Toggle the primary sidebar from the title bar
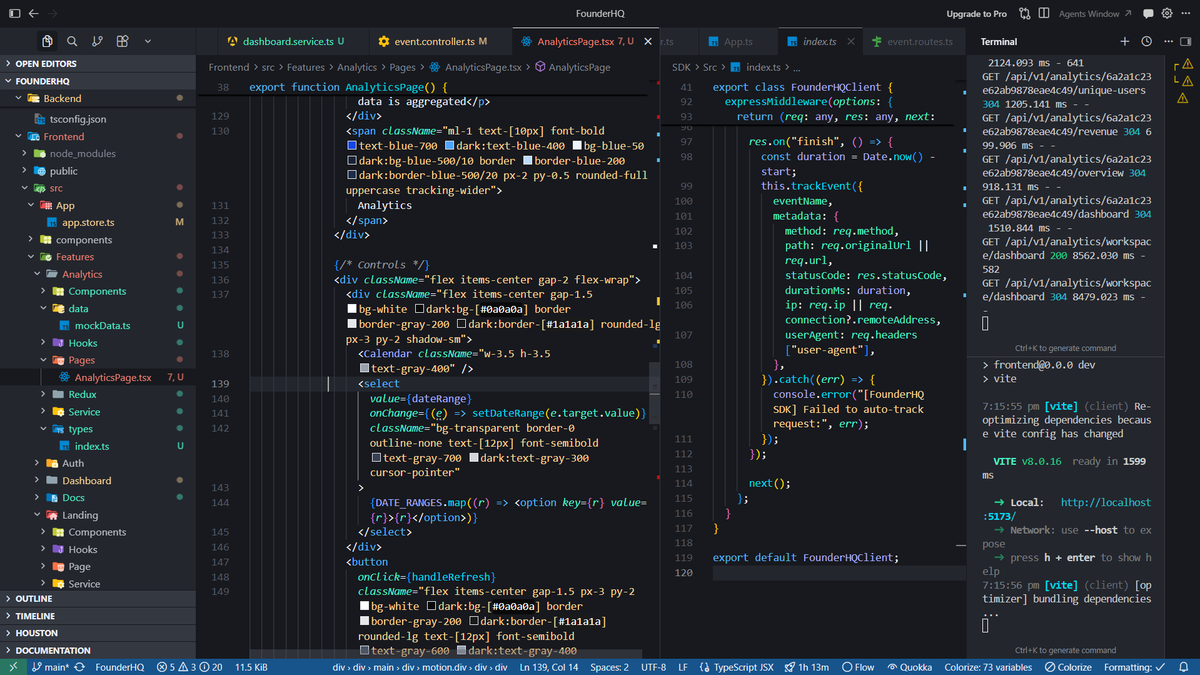 click(x=14, y=14)
